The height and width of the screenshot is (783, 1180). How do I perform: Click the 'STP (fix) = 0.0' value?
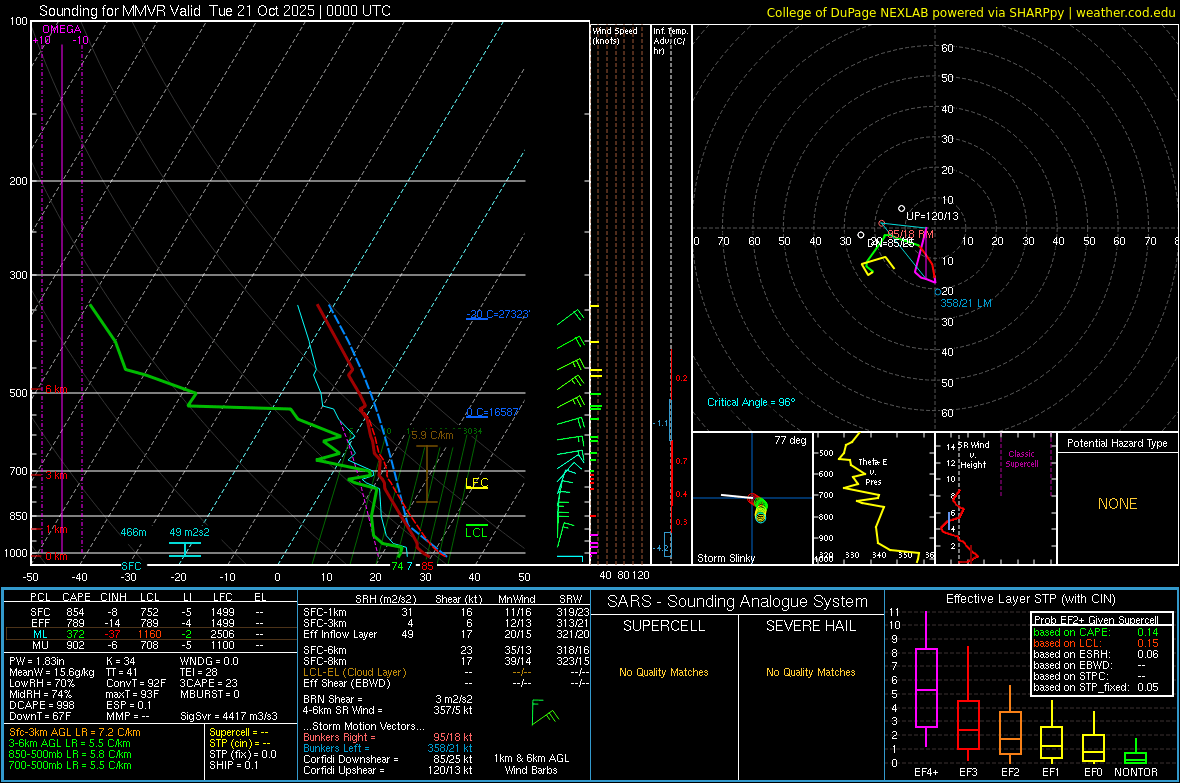pos(242,754)
